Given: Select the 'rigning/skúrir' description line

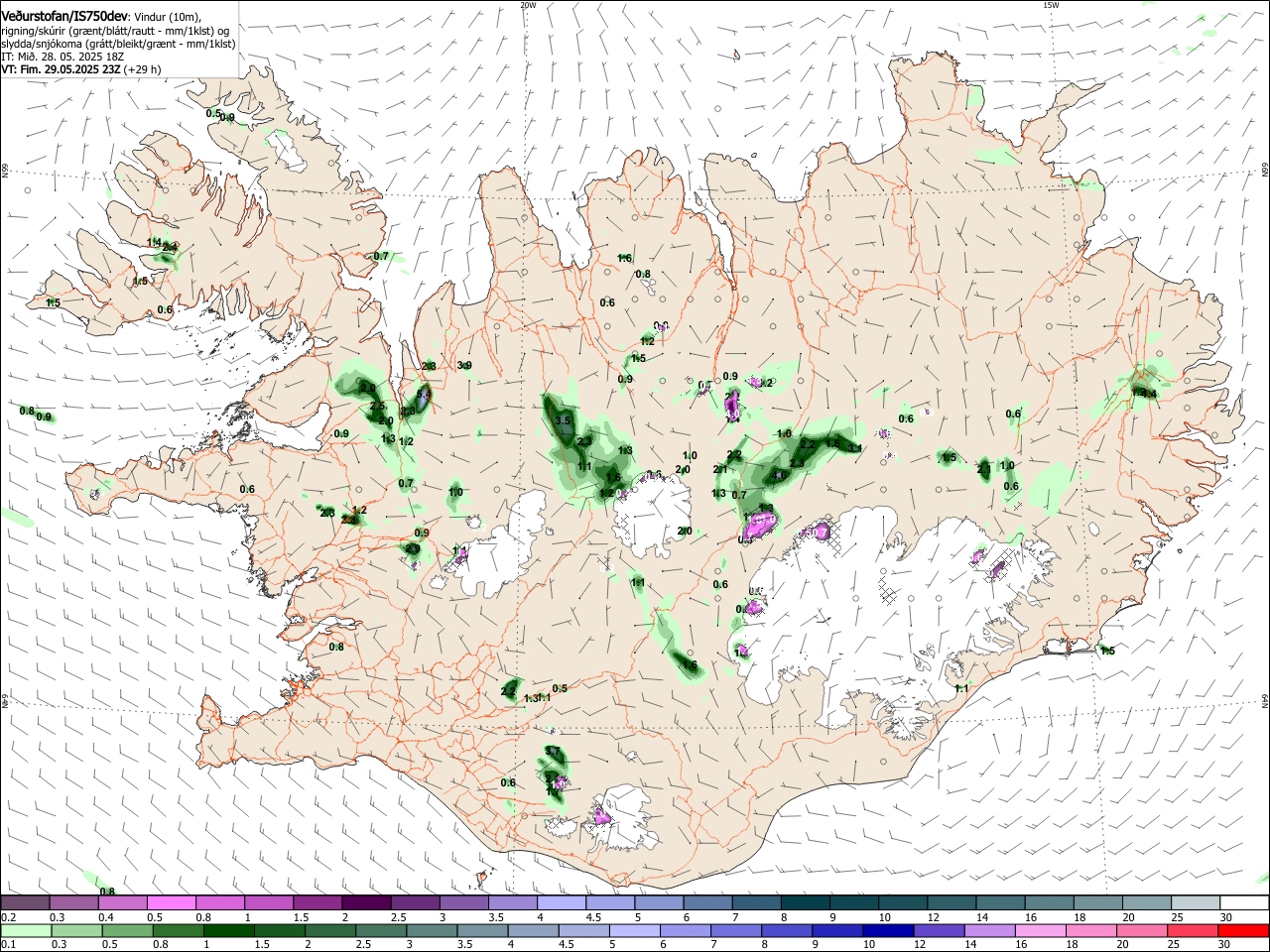Looking at the screenshot, I should tap(116, 31).
